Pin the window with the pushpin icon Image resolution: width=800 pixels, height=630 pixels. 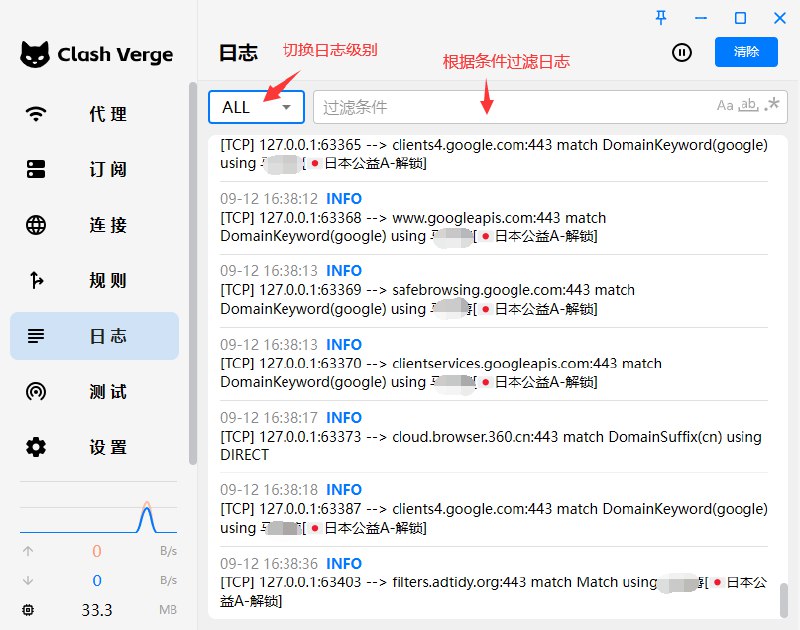pos(661,18)
